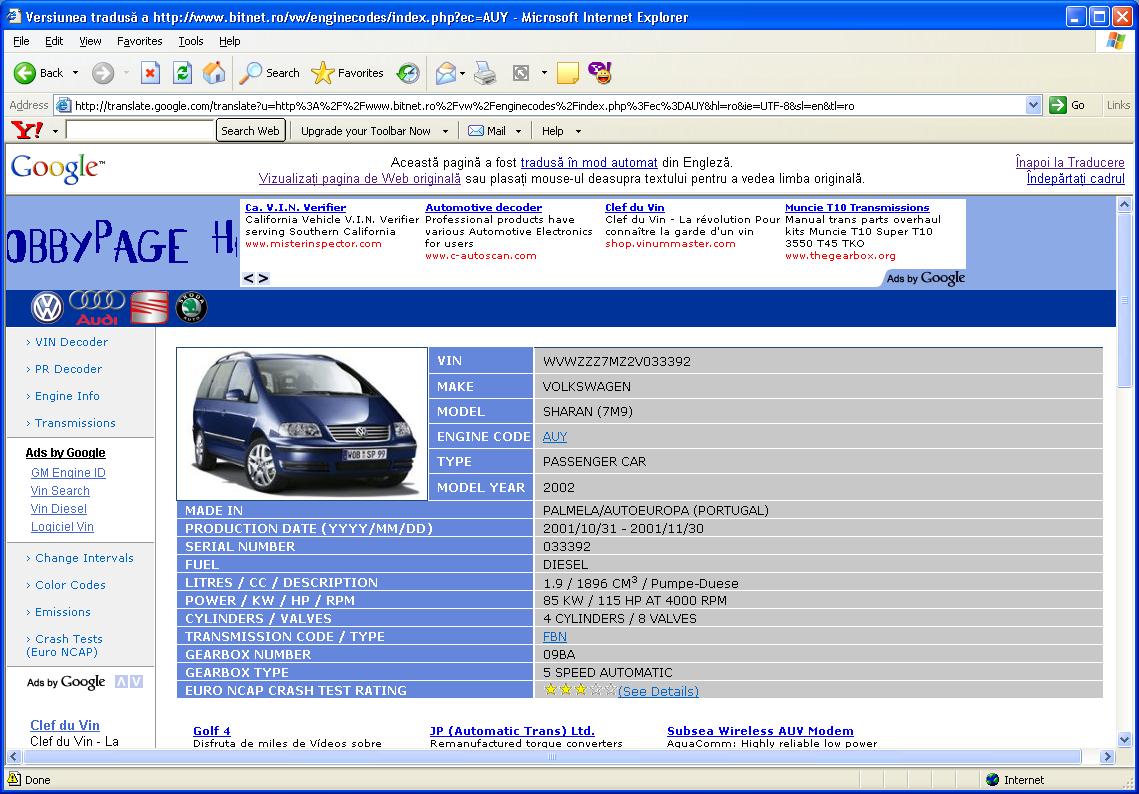This screenshot has height=794, width=1139.
Task: Open the address bar URL dropdown
Action: (1034, 105)
